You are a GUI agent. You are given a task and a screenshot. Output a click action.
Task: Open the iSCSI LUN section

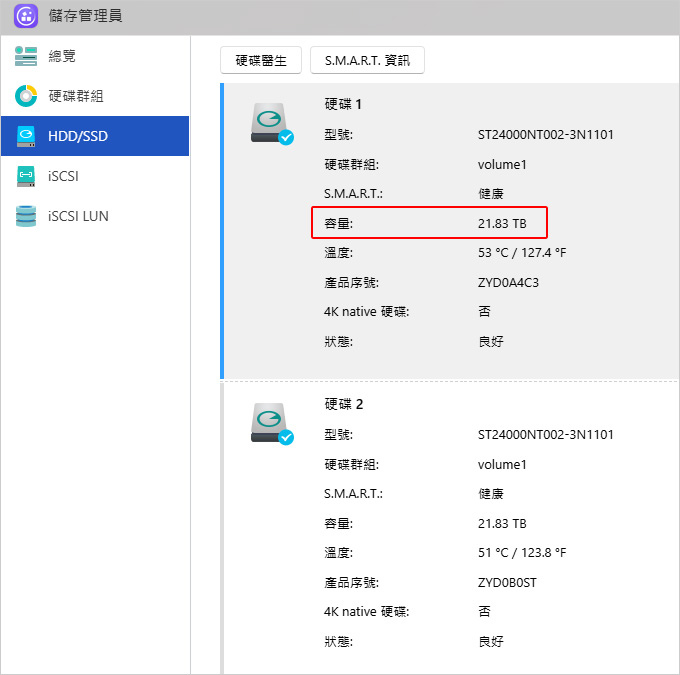click(95, 216)
